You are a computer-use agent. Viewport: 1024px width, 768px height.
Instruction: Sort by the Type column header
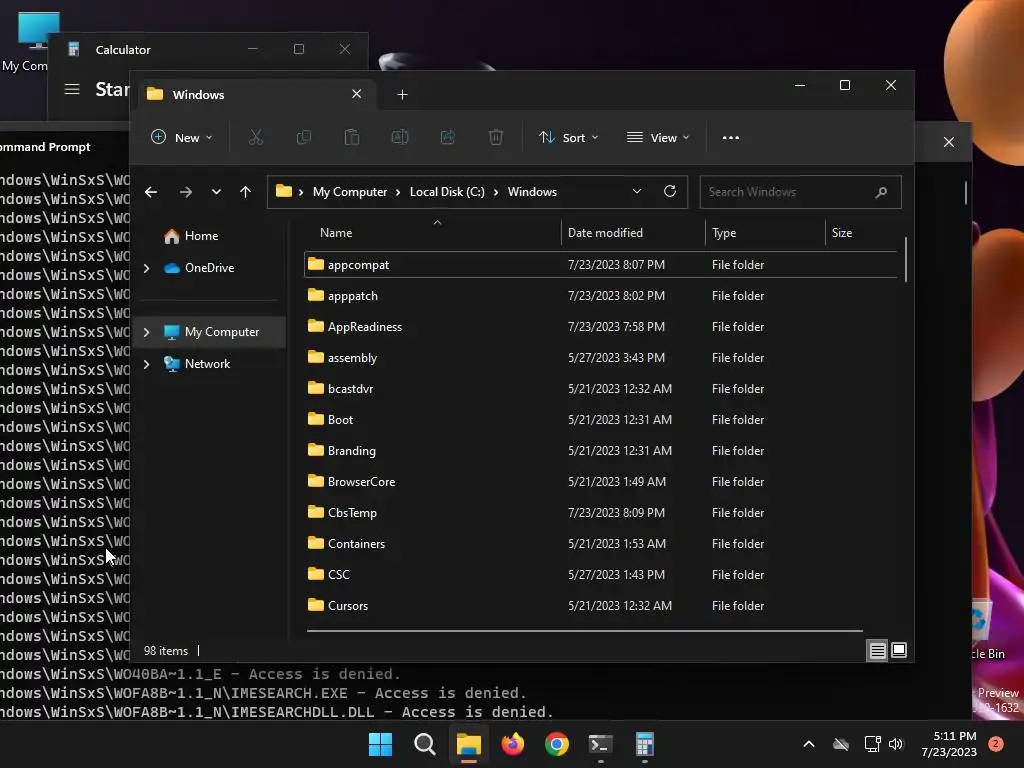[765, 232]
